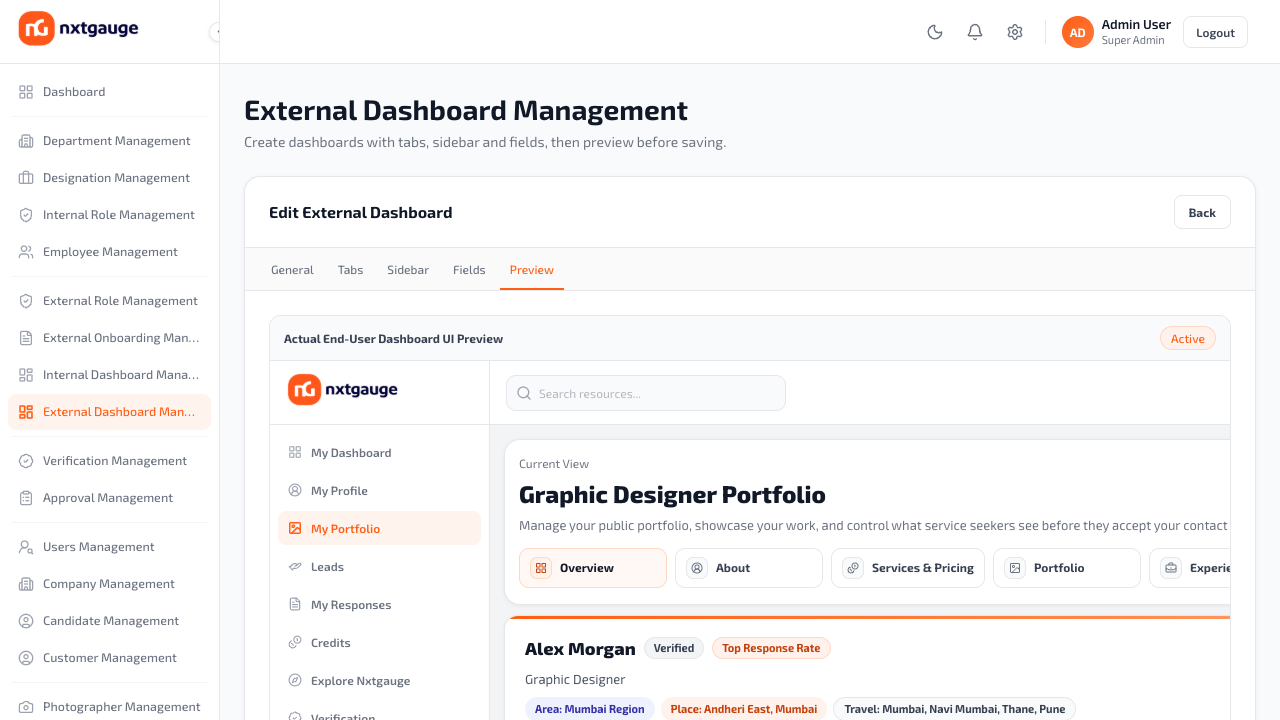Open Users Management in sidebar
The width and height of the screenshot is (1280, 720).
[x=110, y=547]
